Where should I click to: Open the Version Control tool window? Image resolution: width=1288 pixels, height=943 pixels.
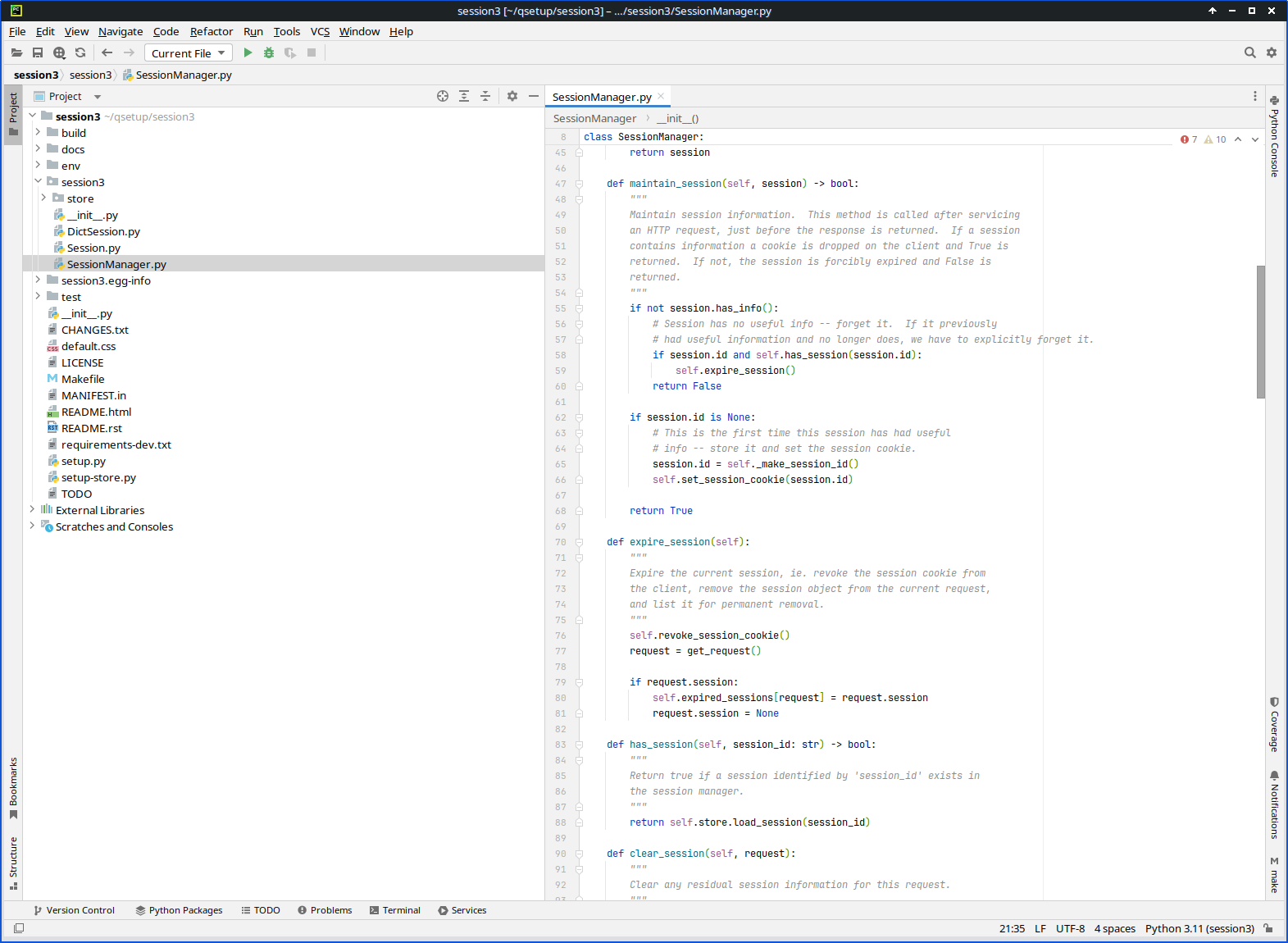pyautogui.click(x=74, y=910)
